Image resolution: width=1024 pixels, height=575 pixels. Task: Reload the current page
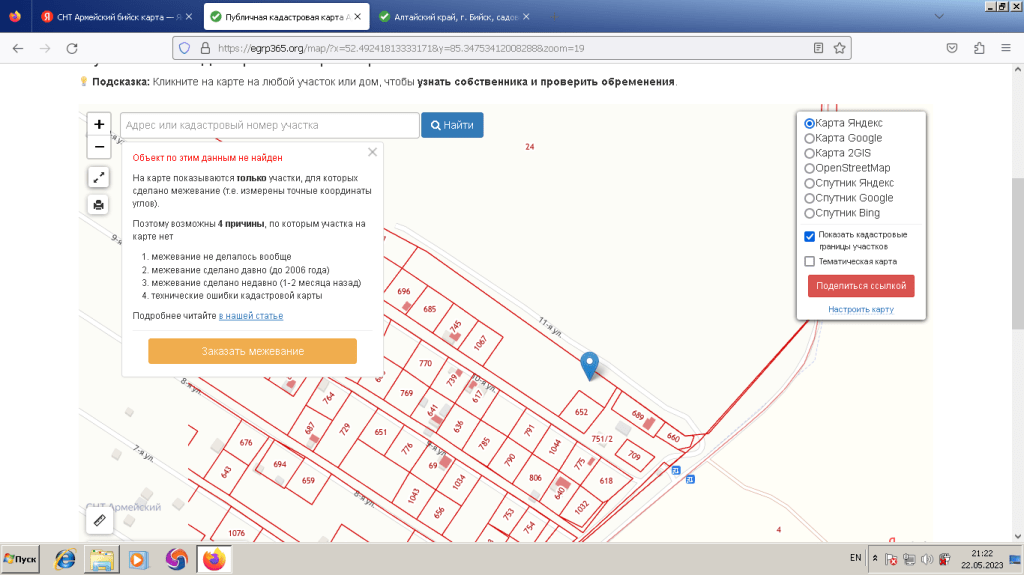point(72,48)
